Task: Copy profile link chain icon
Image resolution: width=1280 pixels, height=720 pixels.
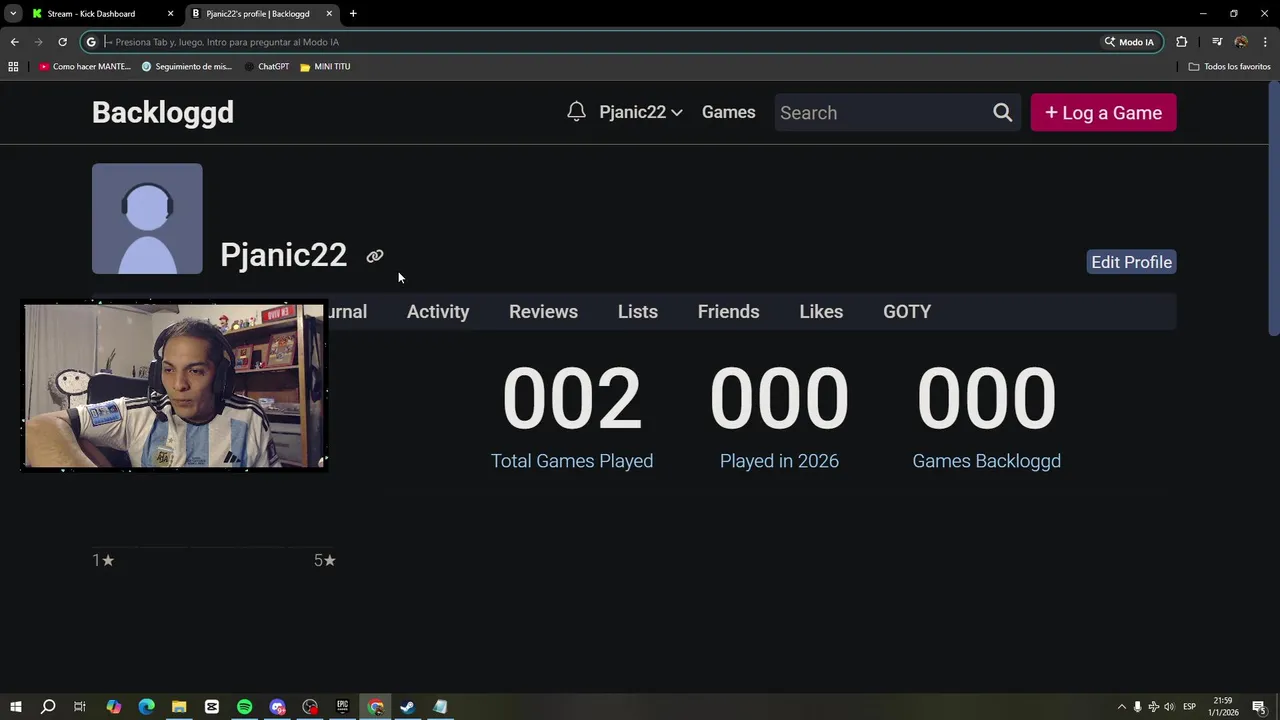Action: 375,256
